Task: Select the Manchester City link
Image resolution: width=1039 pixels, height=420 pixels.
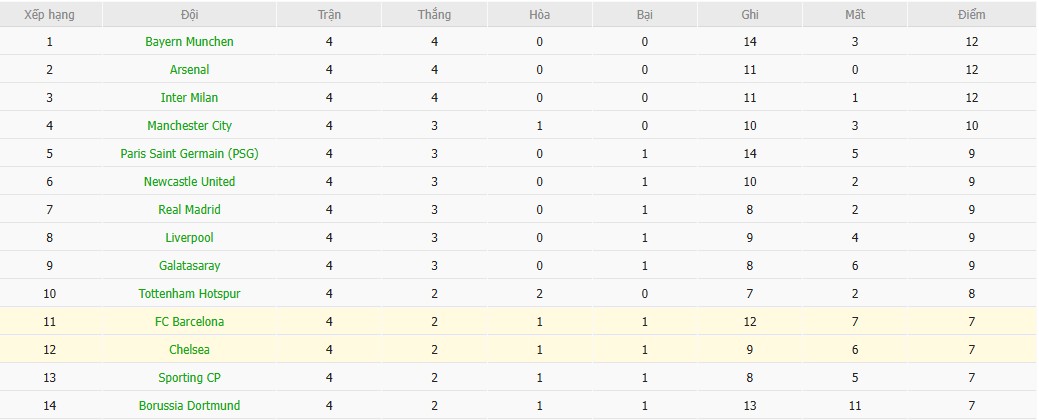Action: tap(189, 126)
